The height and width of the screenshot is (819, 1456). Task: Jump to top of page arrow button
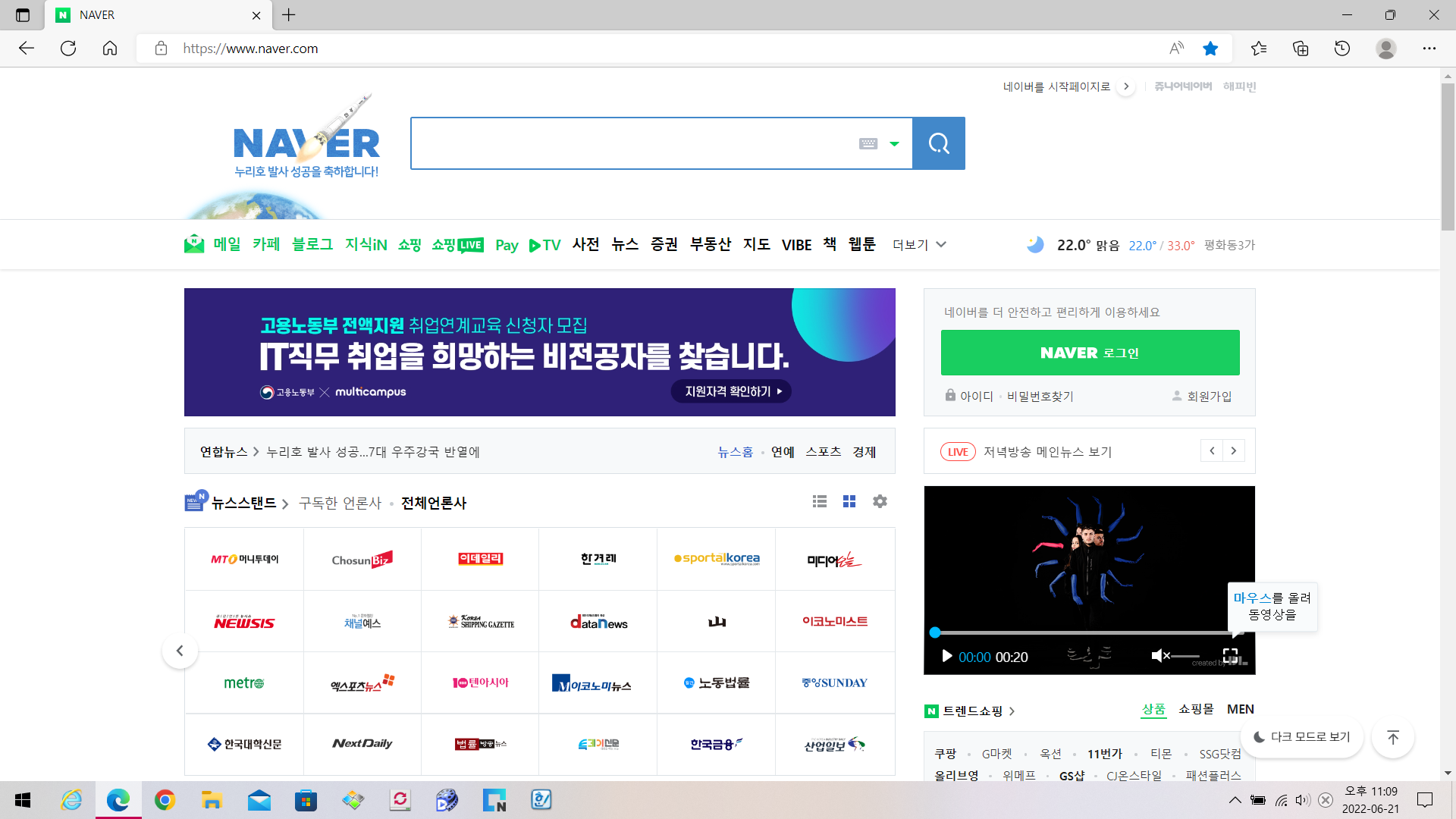1393,737
